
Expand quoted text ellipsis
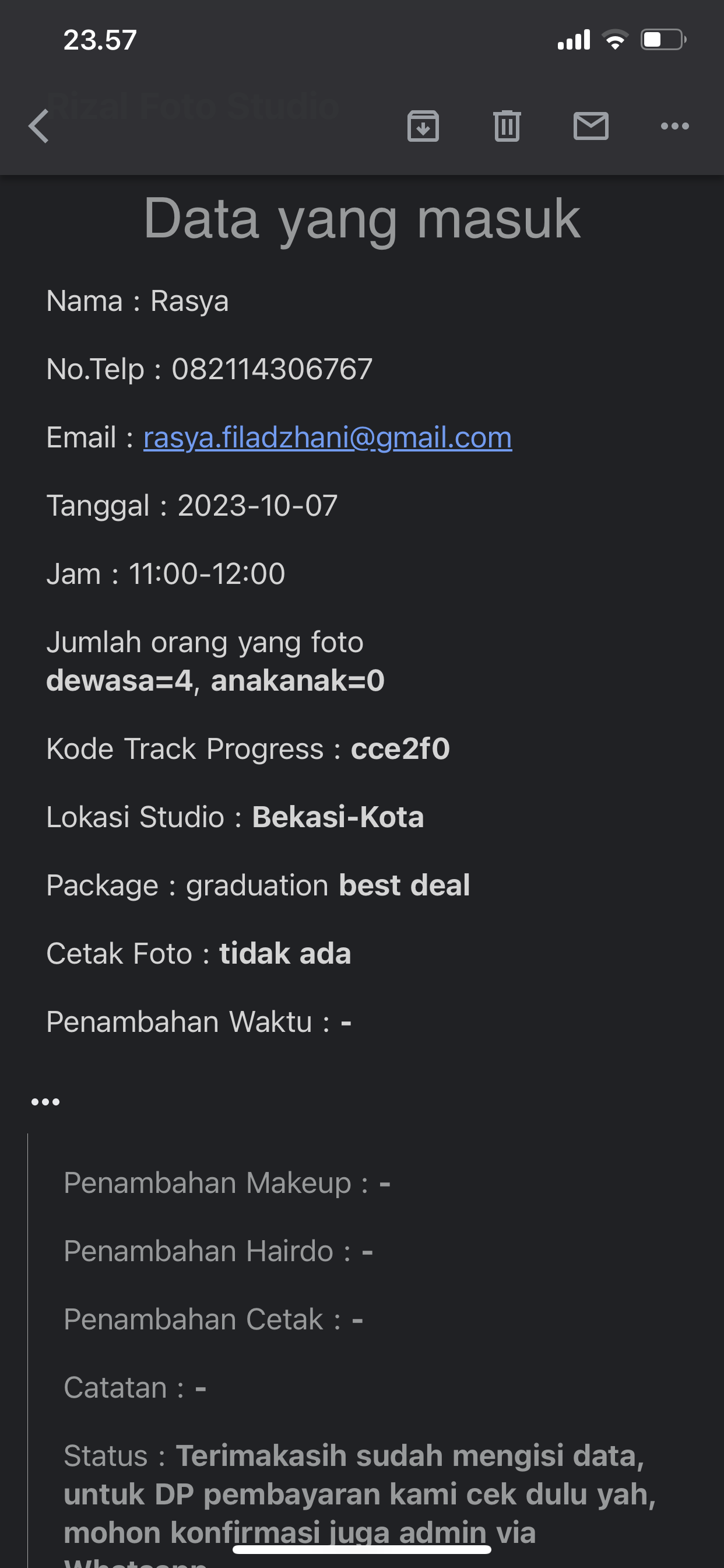coord(45,1102)
